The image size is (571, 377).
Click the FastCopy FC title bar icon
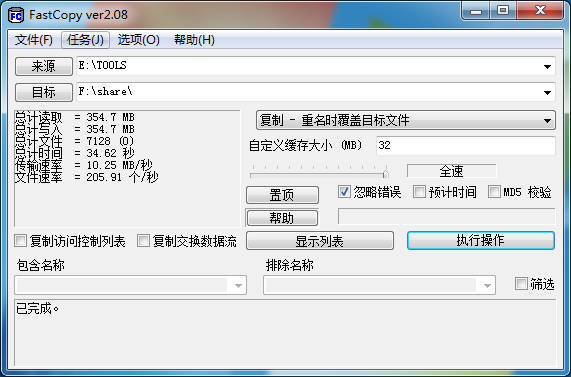pos(16,15)
